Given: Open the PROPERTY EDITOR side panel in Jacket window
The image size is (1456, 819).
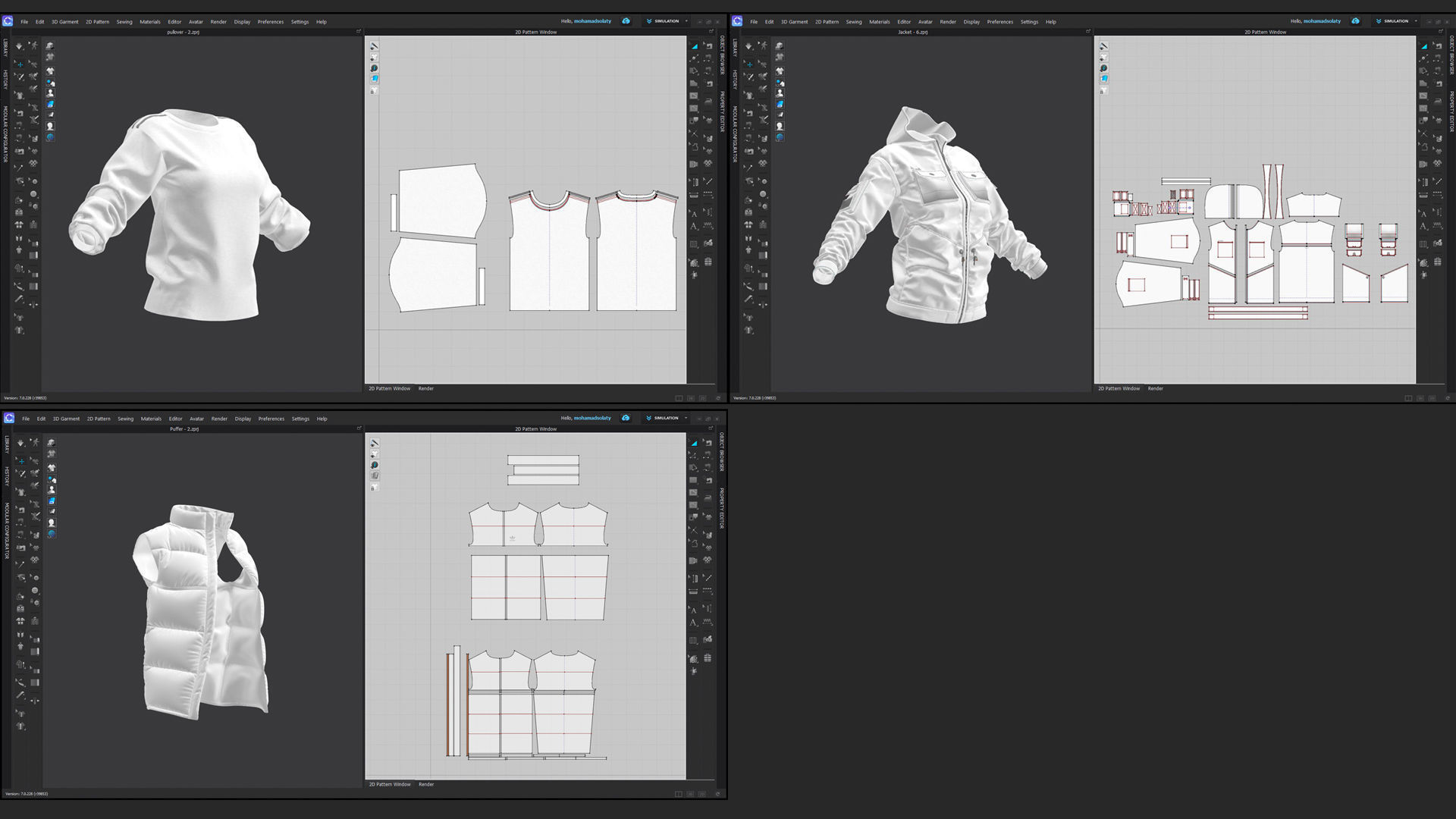Looking at the screenshot, I should pos(1451,111).
